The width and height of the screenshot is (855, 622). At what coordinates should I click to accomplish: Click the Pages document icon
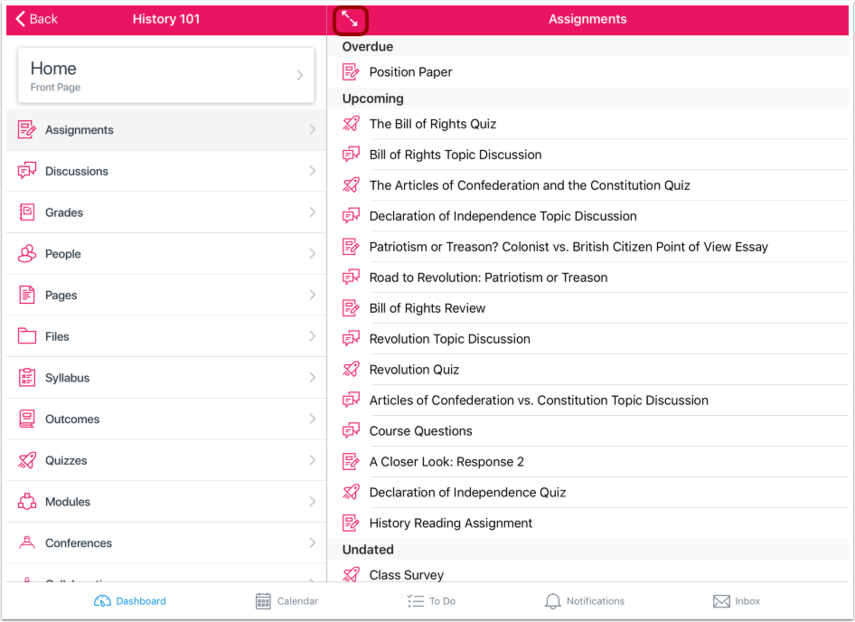[x=27, y=295]
